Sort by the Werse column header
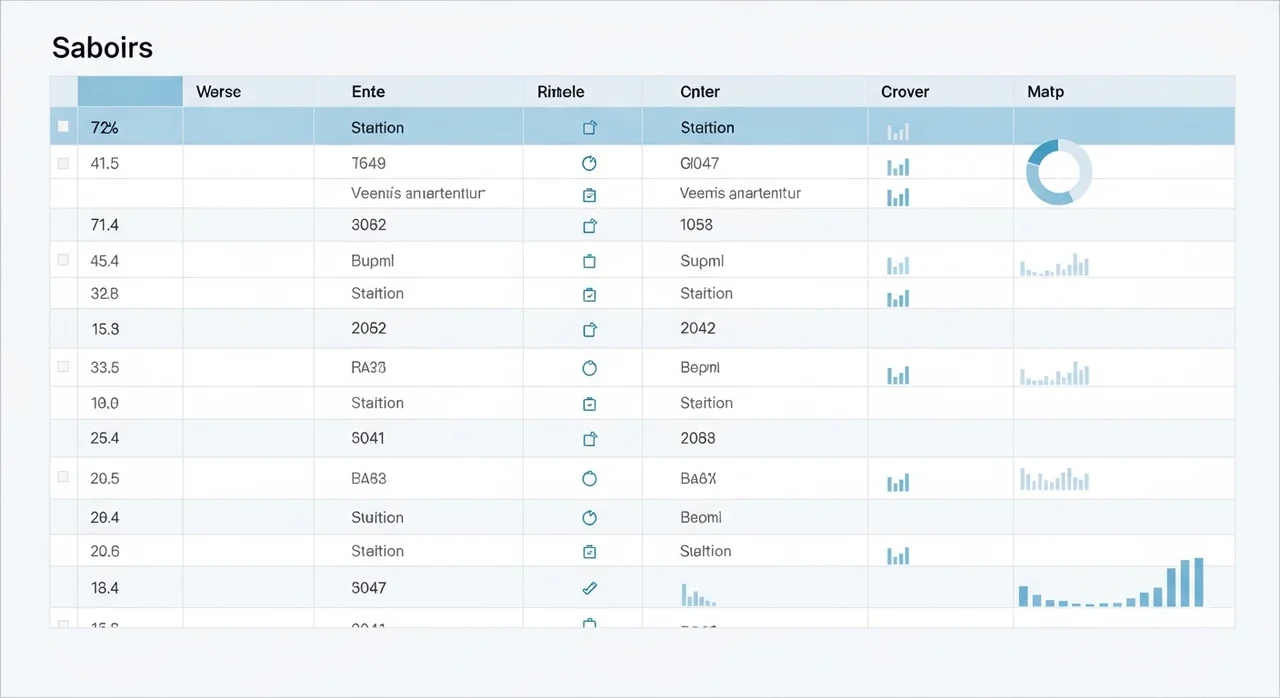 point(218,92)
